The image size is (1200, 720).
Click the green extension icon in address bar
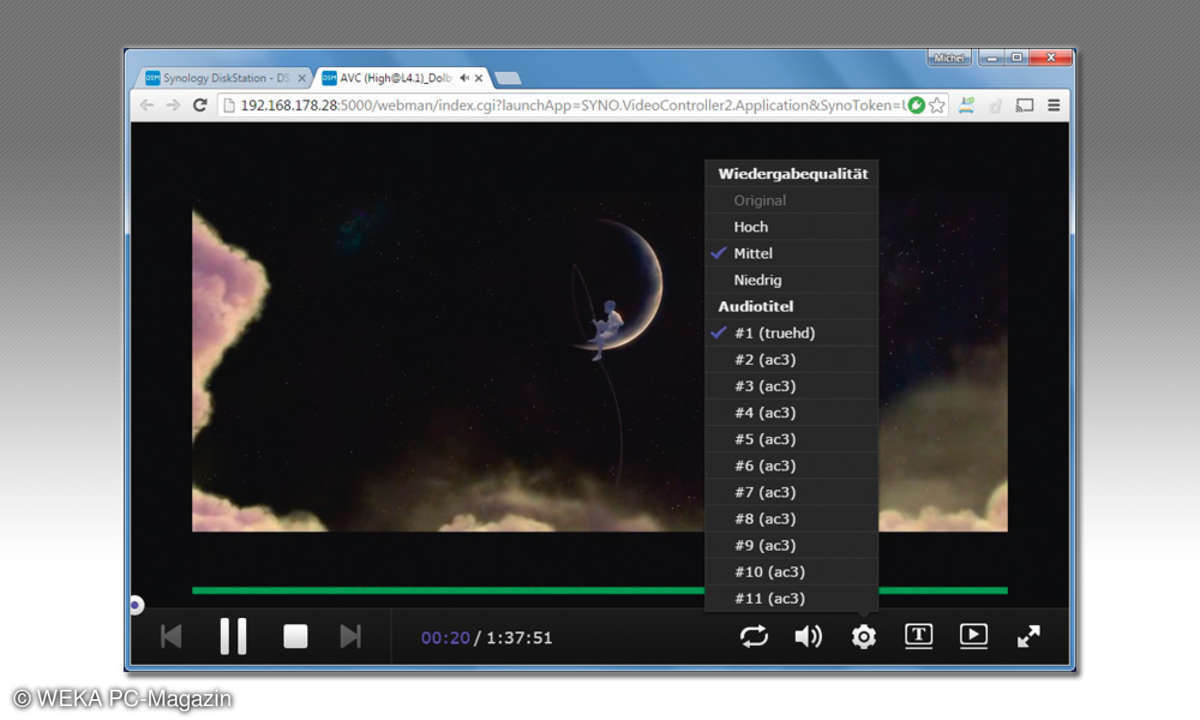coord(915,105)
